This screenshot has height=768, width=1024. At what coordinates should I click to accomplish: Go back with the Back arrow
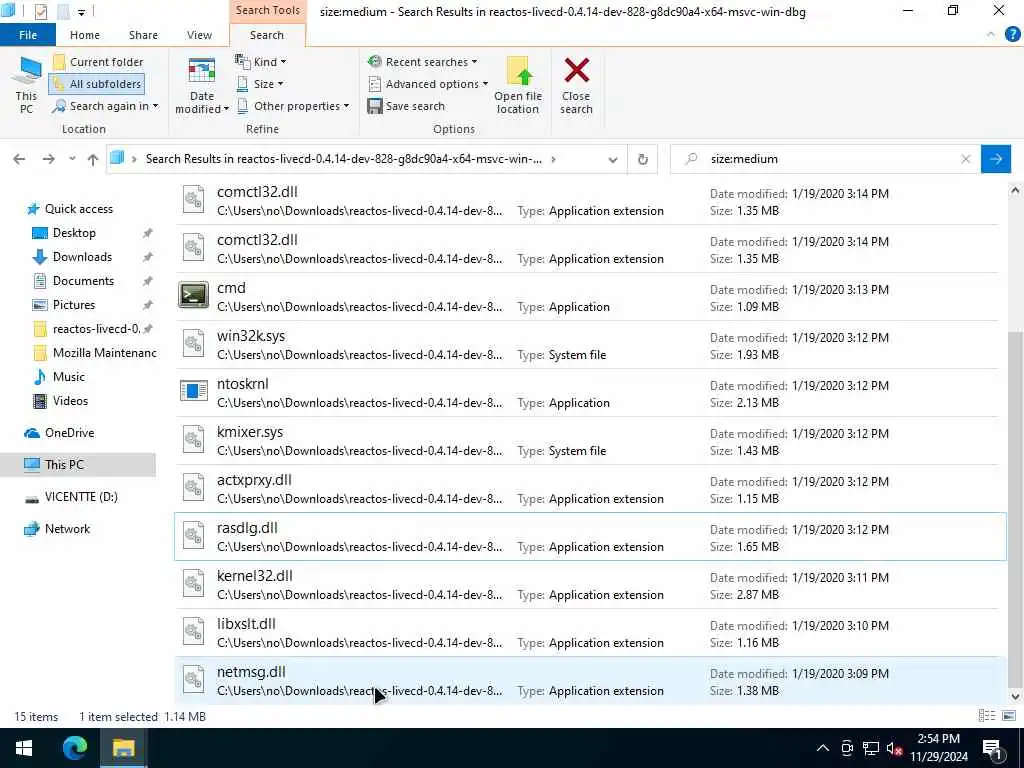pyautogui.click(x=19, y=159)
